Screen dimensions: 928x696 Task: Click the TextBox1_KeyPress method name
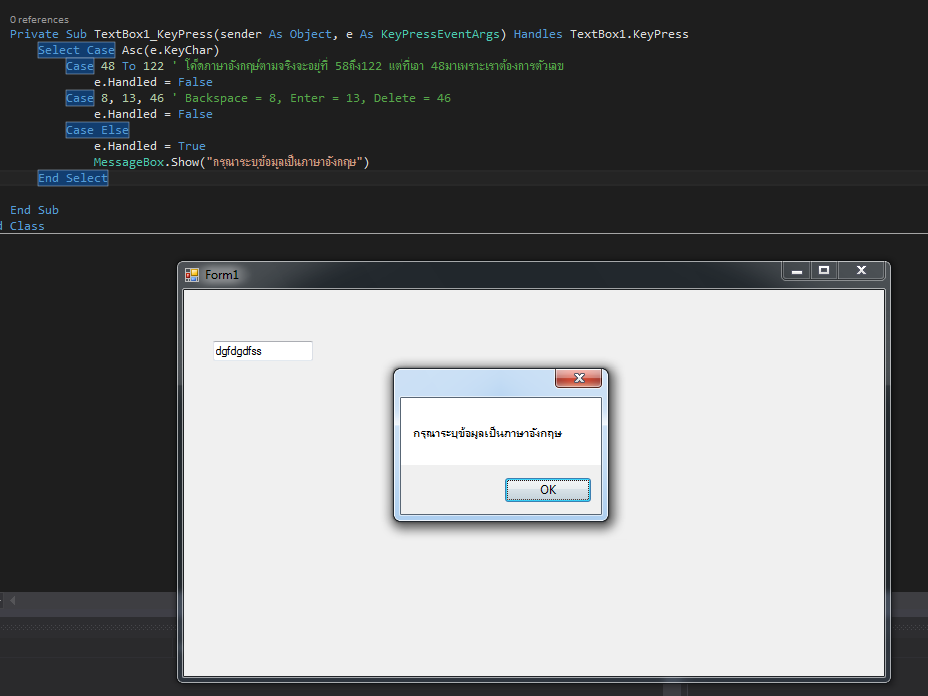tap(152, 34)
